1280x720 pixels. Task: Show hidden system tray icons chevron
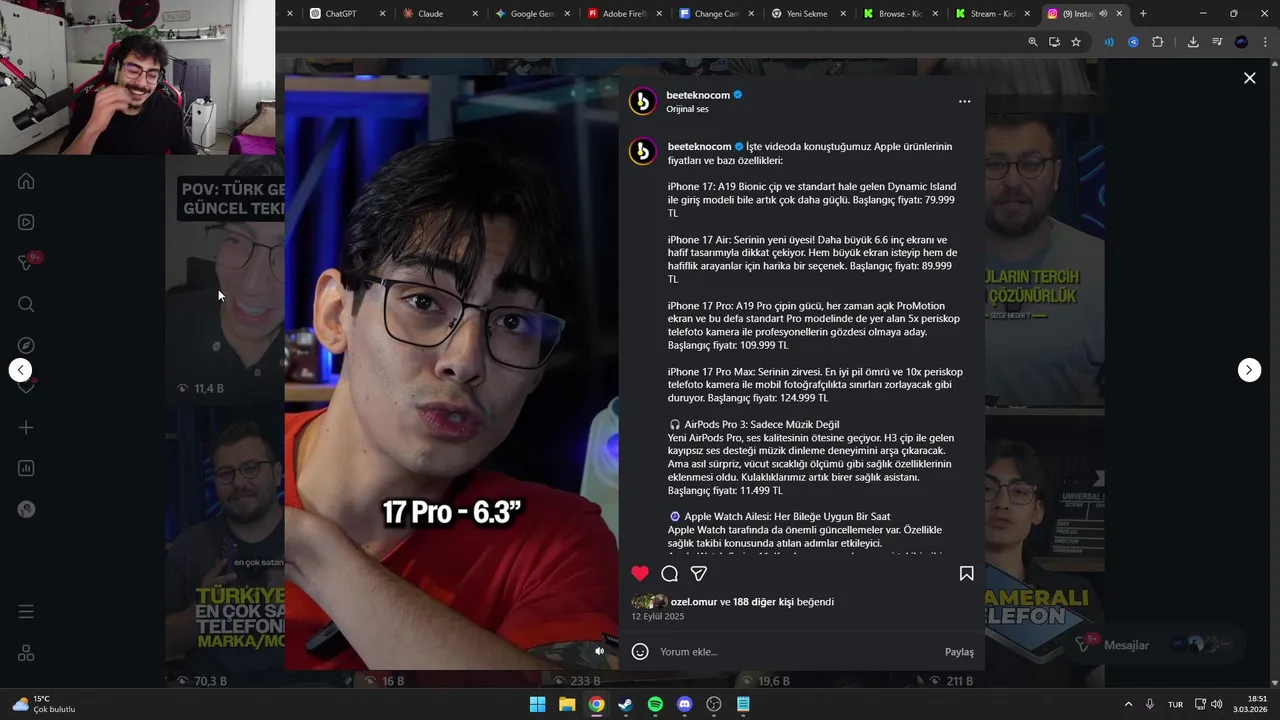(1128, 704)
